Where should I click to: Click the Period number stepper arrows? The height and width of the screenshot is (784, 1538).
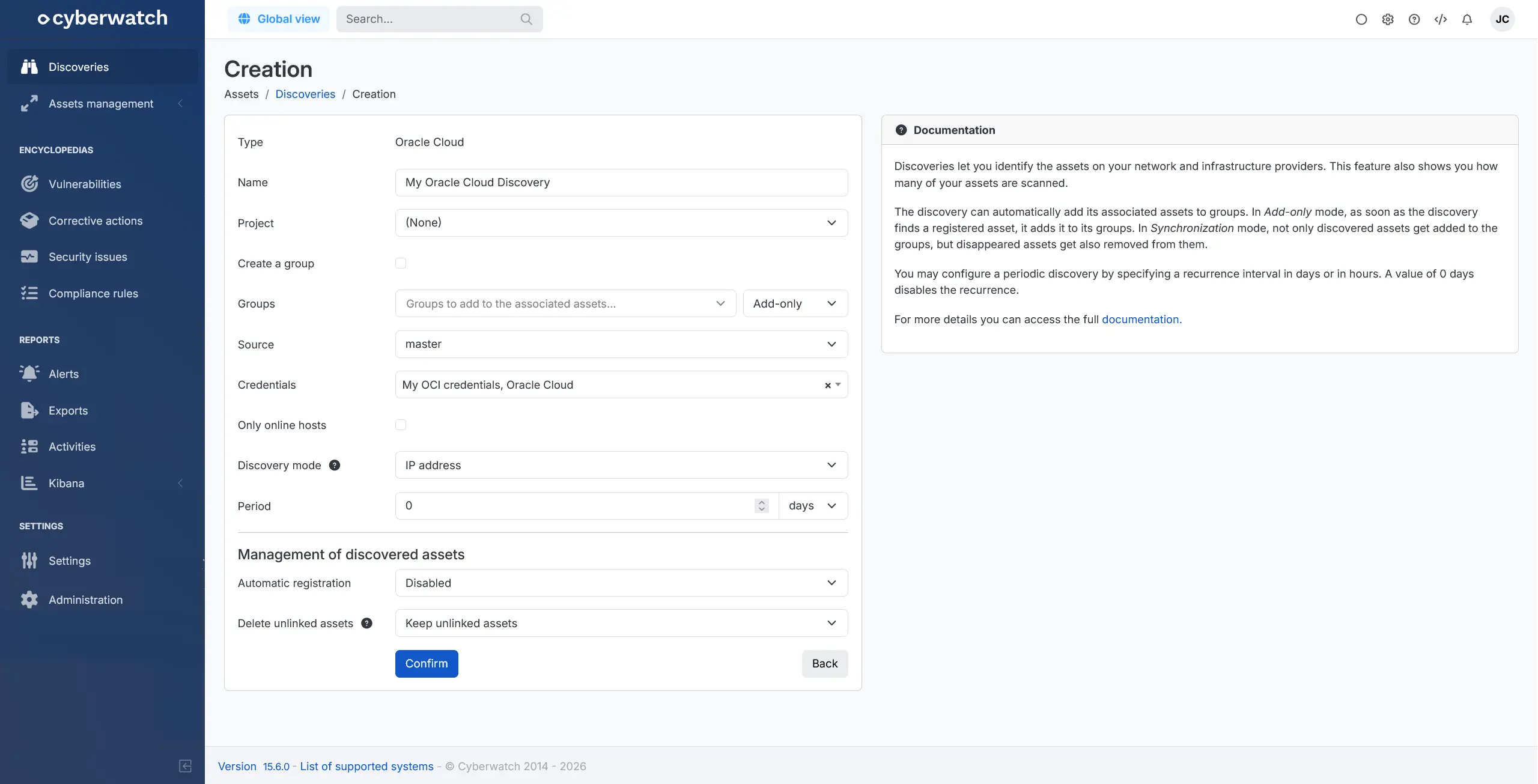point(761,506)
